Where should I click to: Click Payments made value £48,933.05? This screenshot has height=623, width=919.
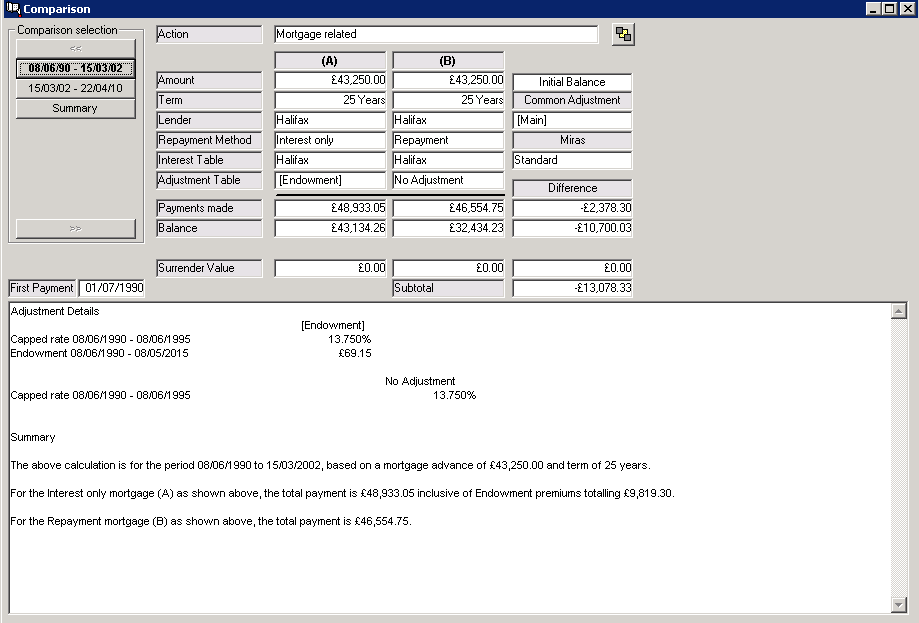point(330,208)
